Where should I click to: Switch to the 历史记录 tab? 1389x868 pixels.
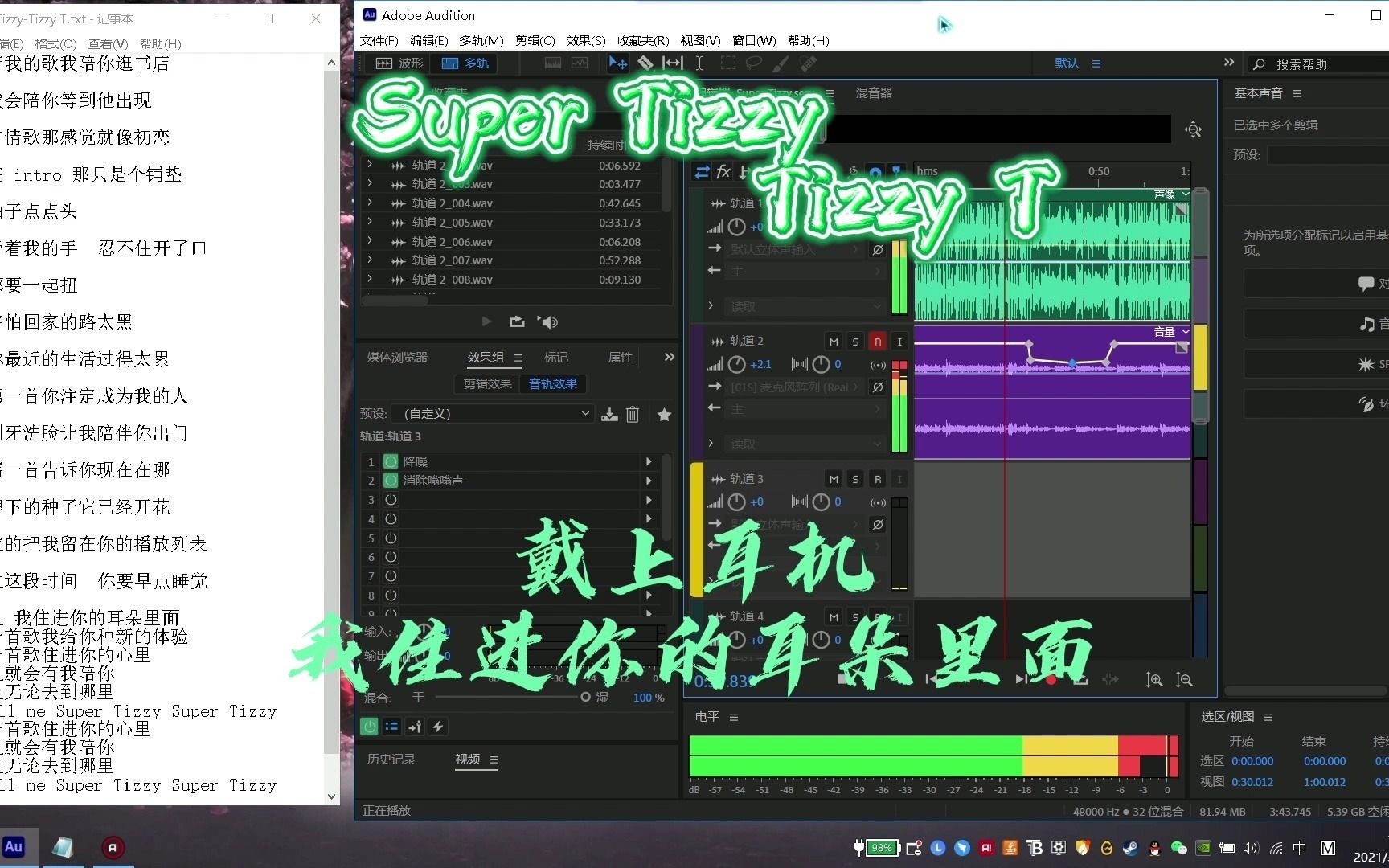click(x=391, y=759)
